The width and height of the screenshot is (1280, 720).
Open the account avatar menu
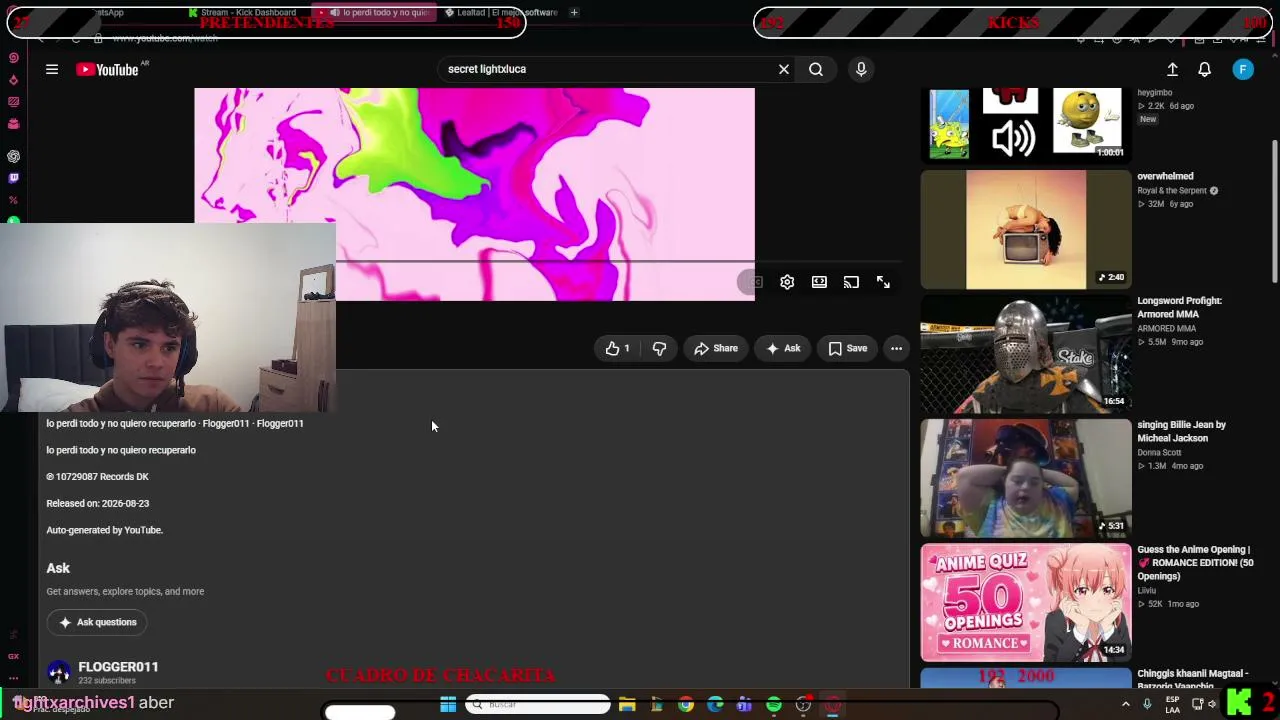(x=1243, y=69)
